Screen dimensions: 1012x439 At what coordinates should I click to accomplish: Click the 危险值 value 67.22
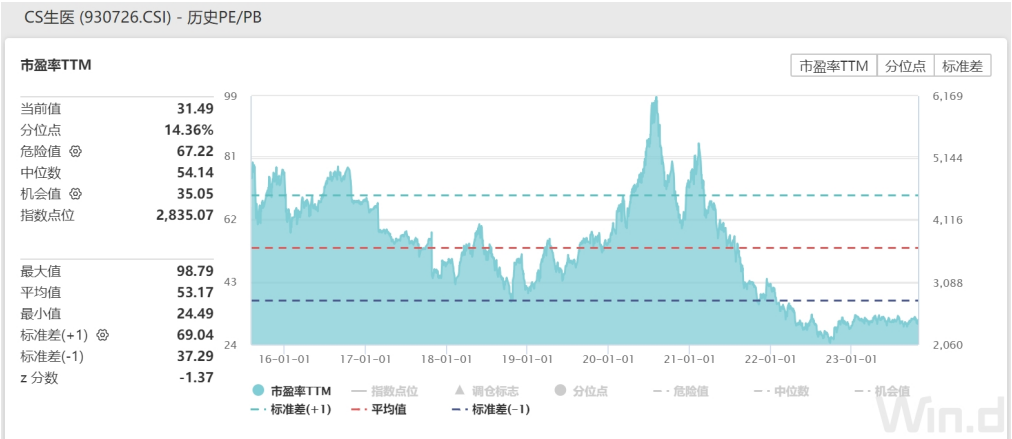click(x=196, y=152)
